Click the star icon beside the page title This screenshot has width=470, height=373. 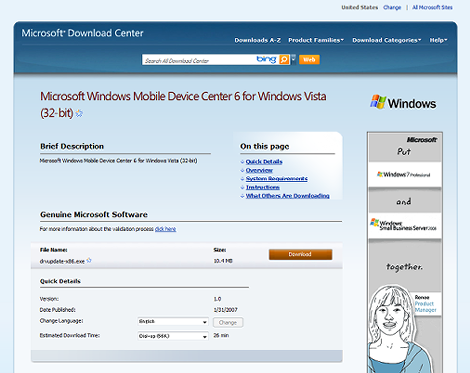tap(79, 114)
